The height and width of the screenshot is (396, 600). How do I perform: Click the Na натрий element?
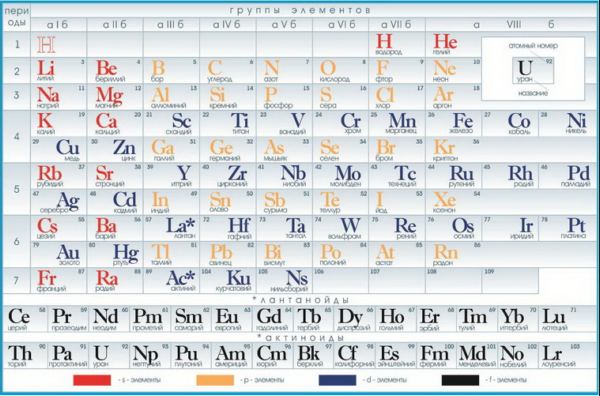(x=59, y=97)
